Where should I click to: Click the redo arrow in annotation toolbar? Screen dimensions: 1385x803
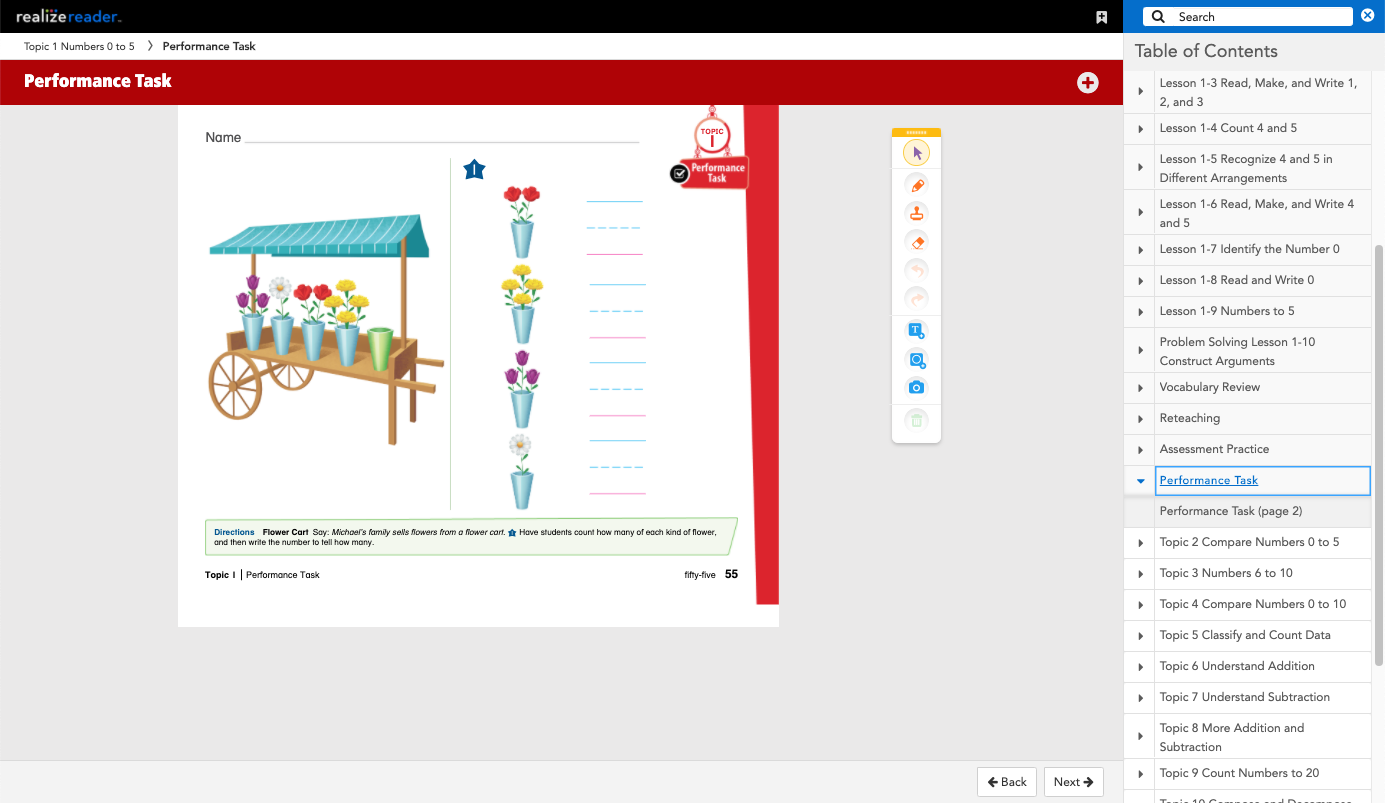(916, 298)
